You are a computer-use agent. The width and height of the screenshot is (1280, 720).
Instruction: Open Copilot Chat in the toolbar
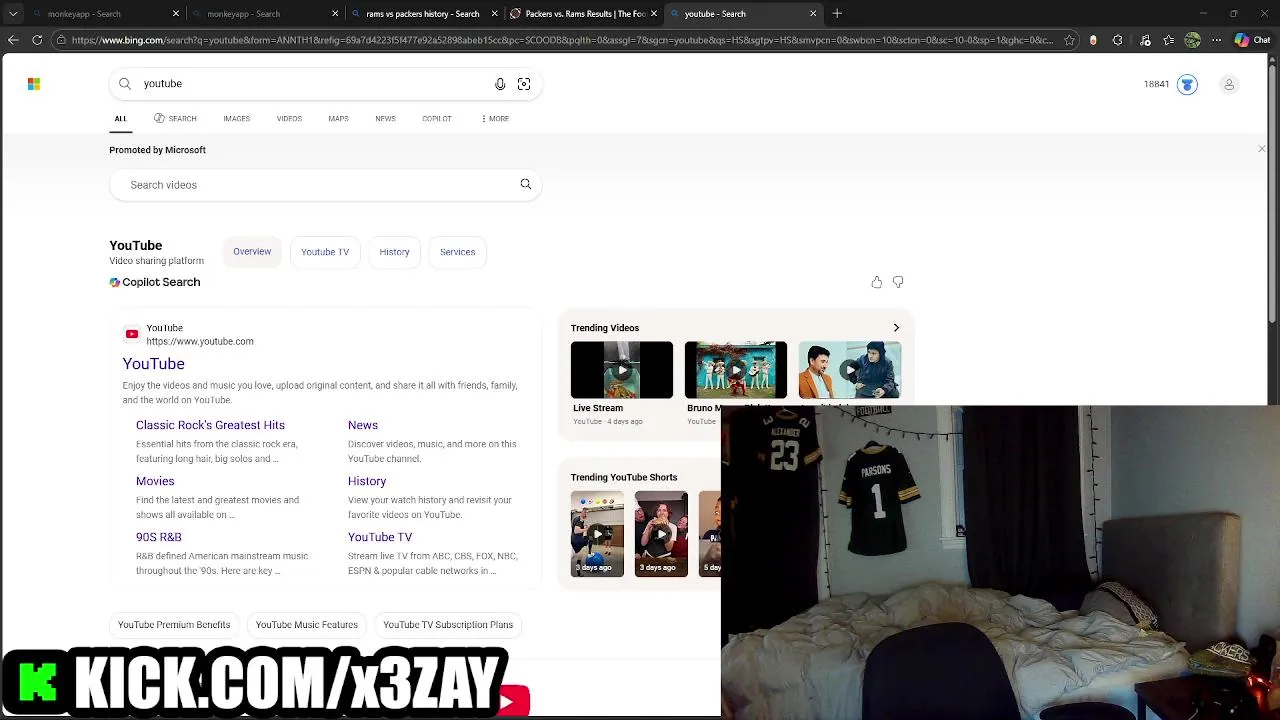pos(1251,40)
